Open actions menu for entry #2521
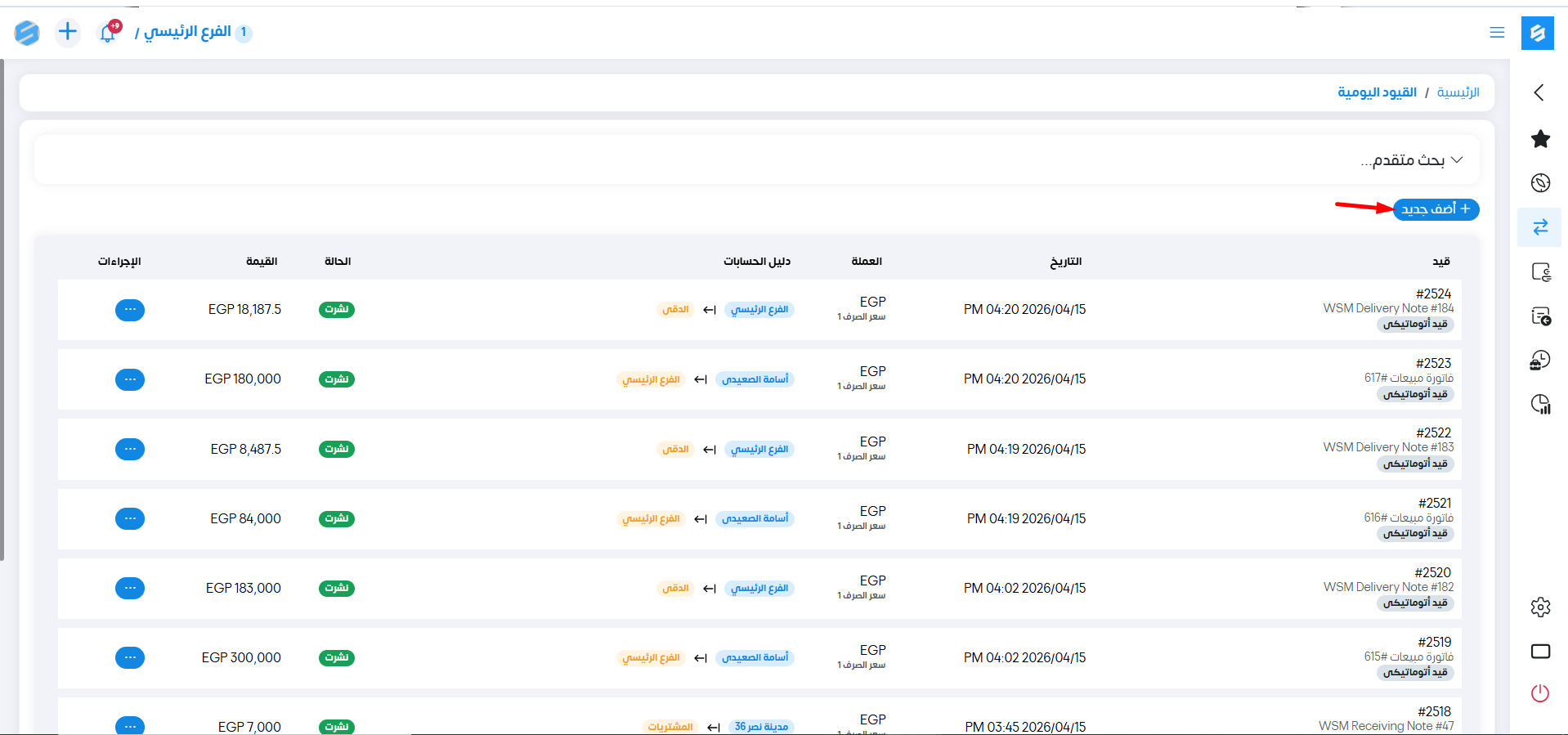 (x=130, y=518)
